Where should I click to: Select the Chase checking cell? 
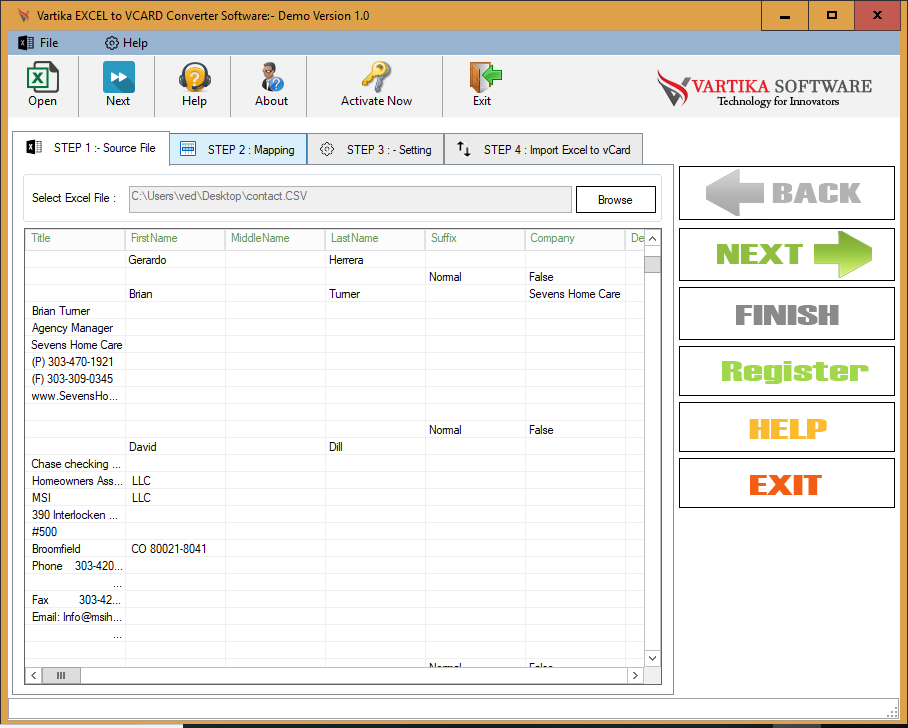[75, 464]
